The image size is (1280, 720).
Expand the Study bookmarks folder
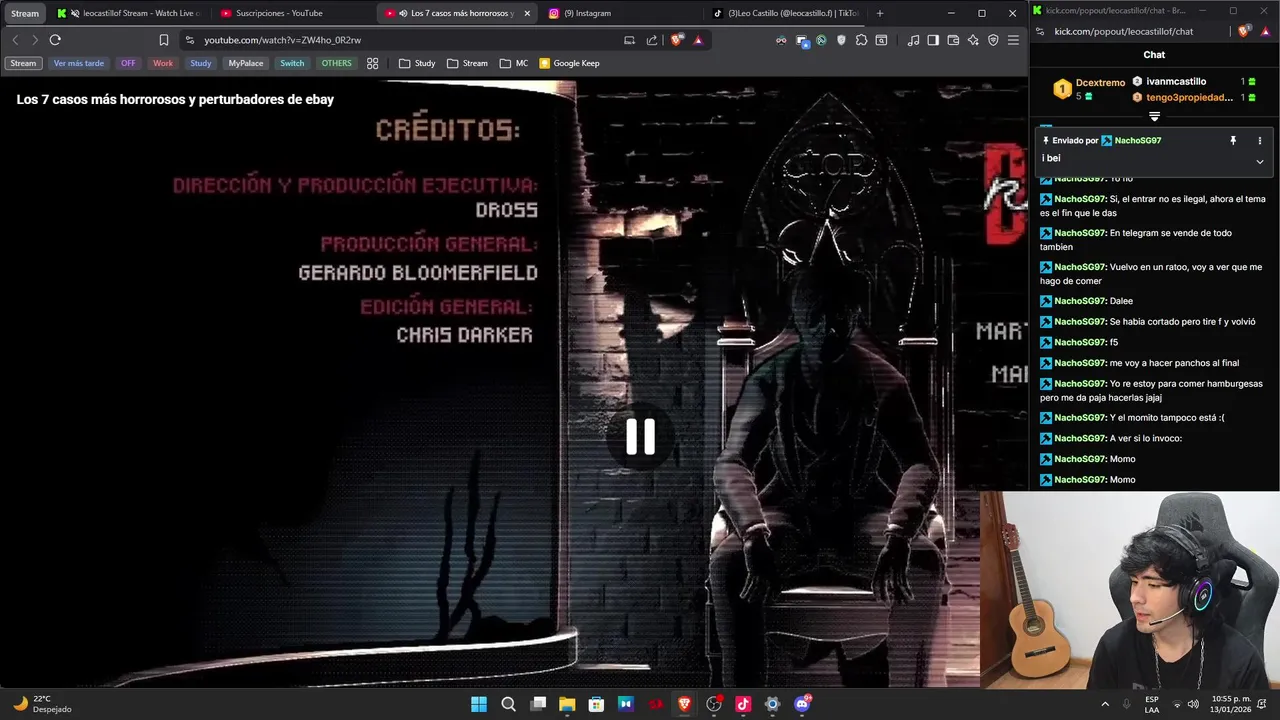point(417,63)
